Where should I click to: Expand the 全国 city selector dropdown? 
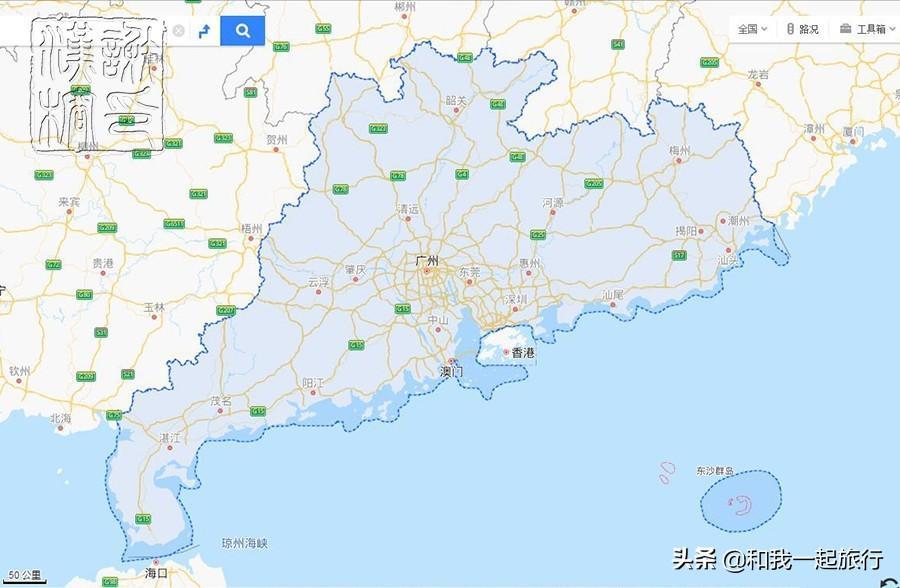[x=752, y=29]
